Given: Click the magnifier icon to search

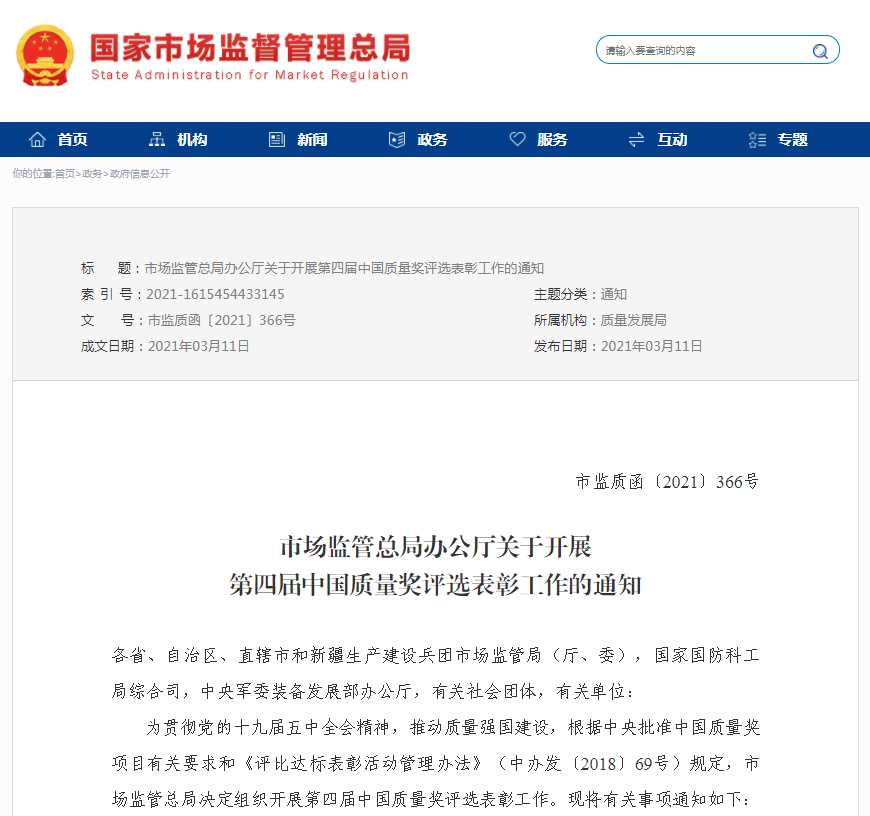Looking at the screenshot, I should coord(820,50).
